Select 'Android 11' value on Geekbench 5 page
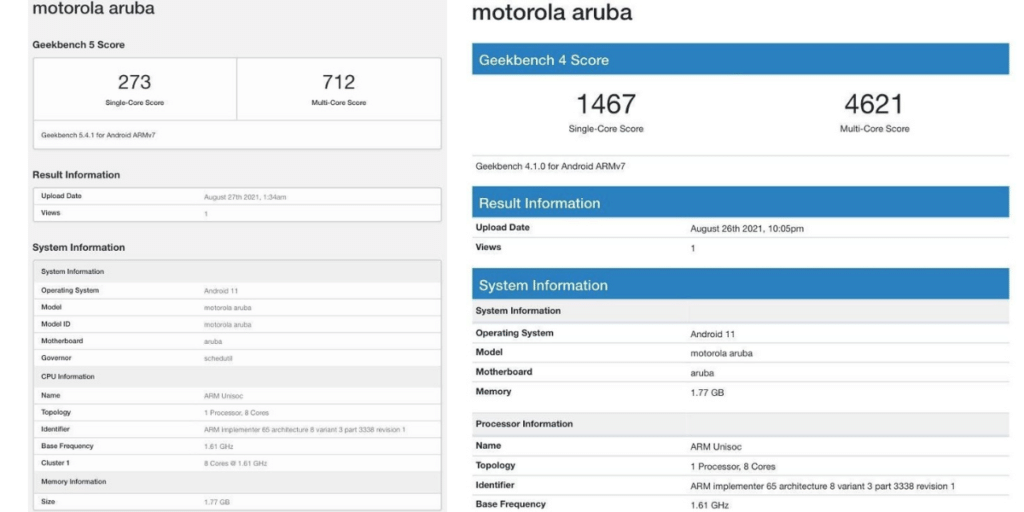 coord(219,291)
